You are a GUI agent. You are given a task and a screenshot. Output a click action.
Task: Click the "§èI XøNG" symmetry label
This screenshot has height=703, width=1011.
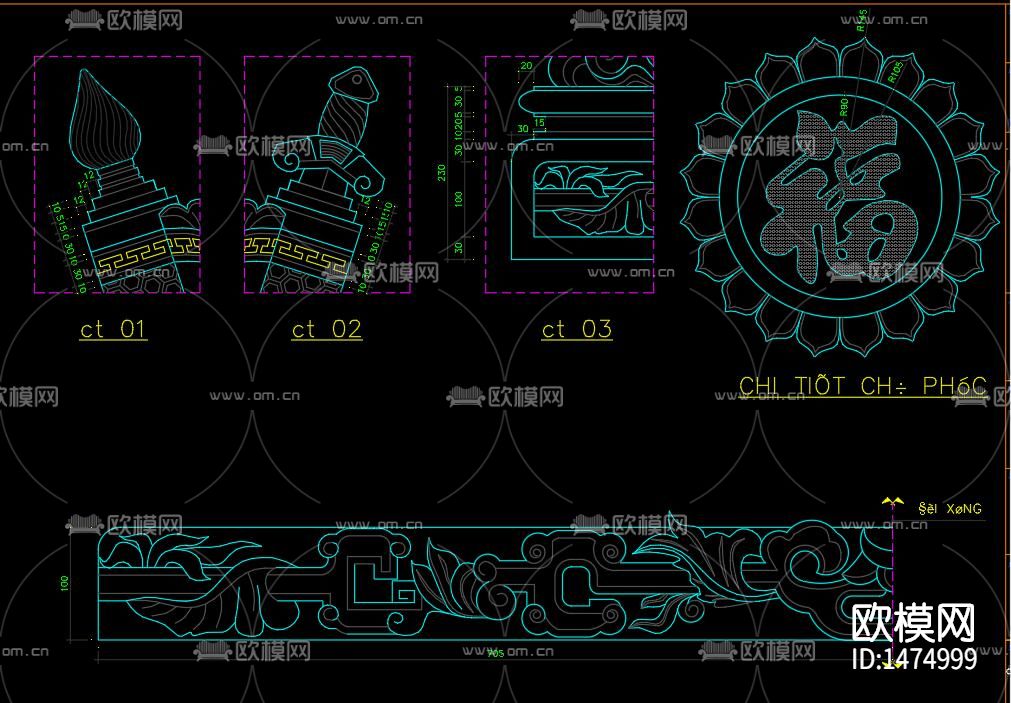pos(950,508)
